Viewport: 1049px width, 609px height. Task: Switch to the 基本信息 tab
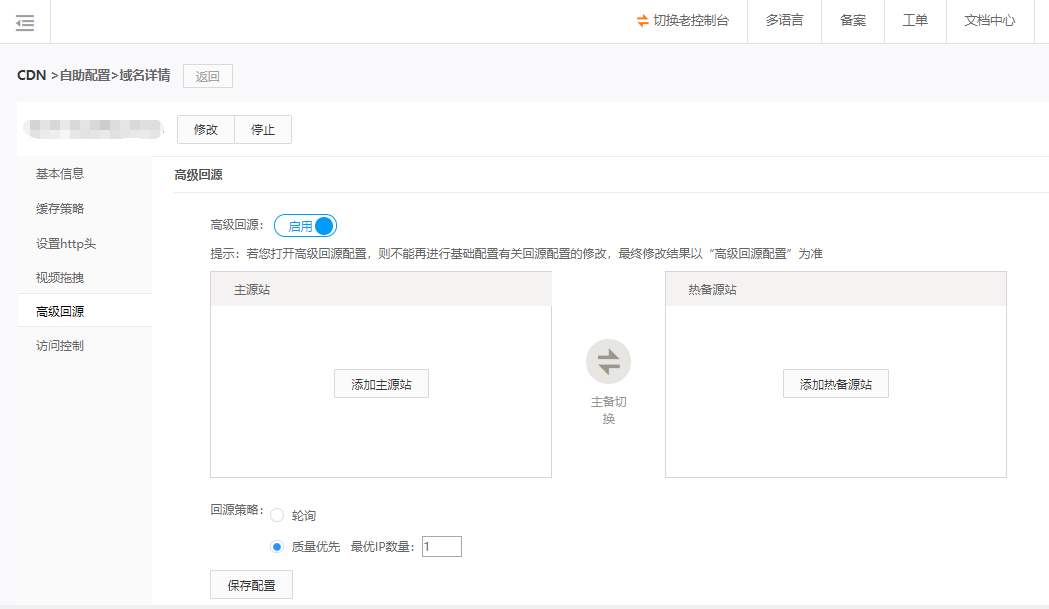pos(60,174)
